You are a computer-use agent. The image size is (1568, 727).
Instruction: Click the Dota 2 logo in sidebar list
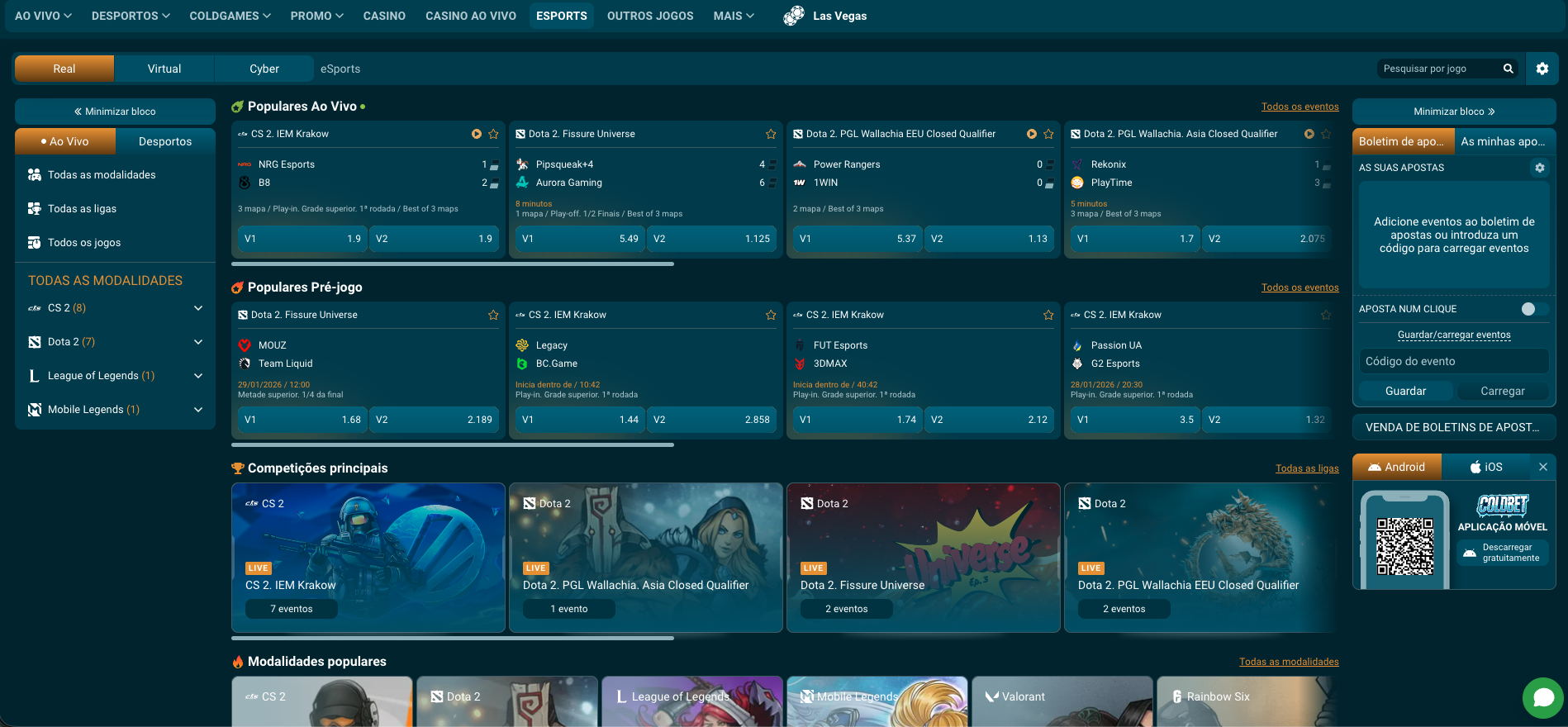pyautogui.click(x=35, y=342)
